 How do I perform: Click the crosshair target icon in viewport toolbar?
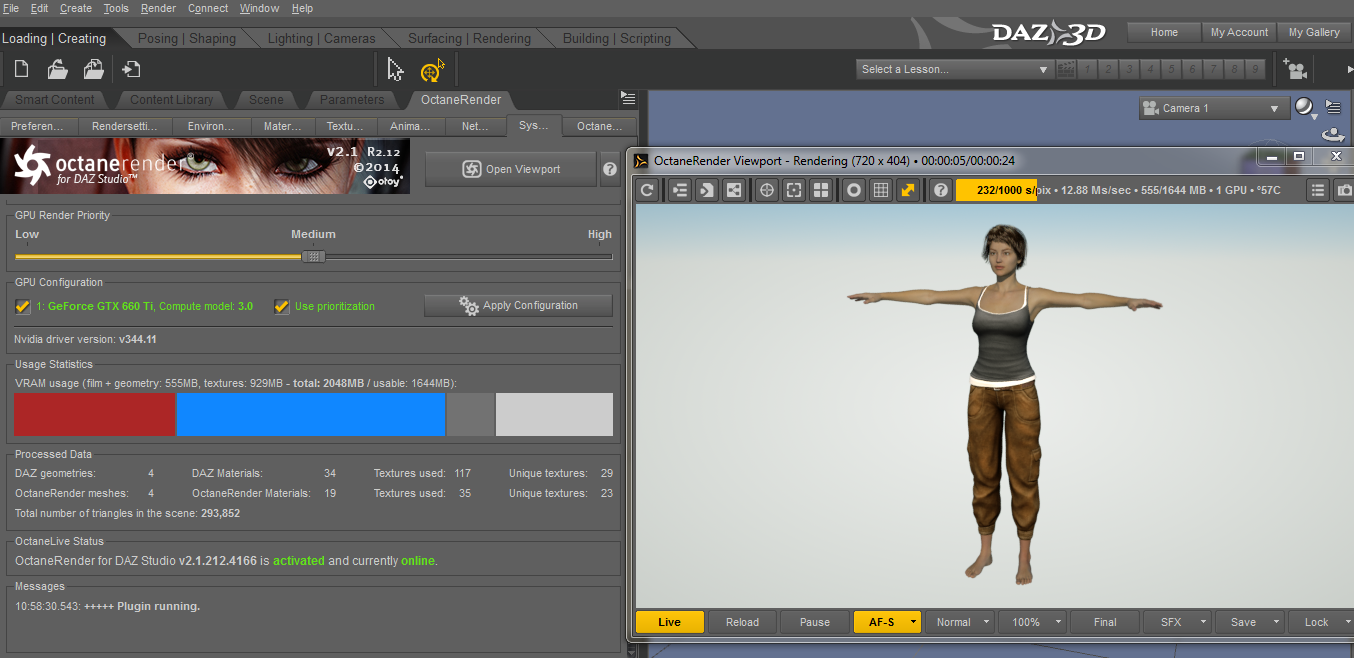click(x=767, y=190)
